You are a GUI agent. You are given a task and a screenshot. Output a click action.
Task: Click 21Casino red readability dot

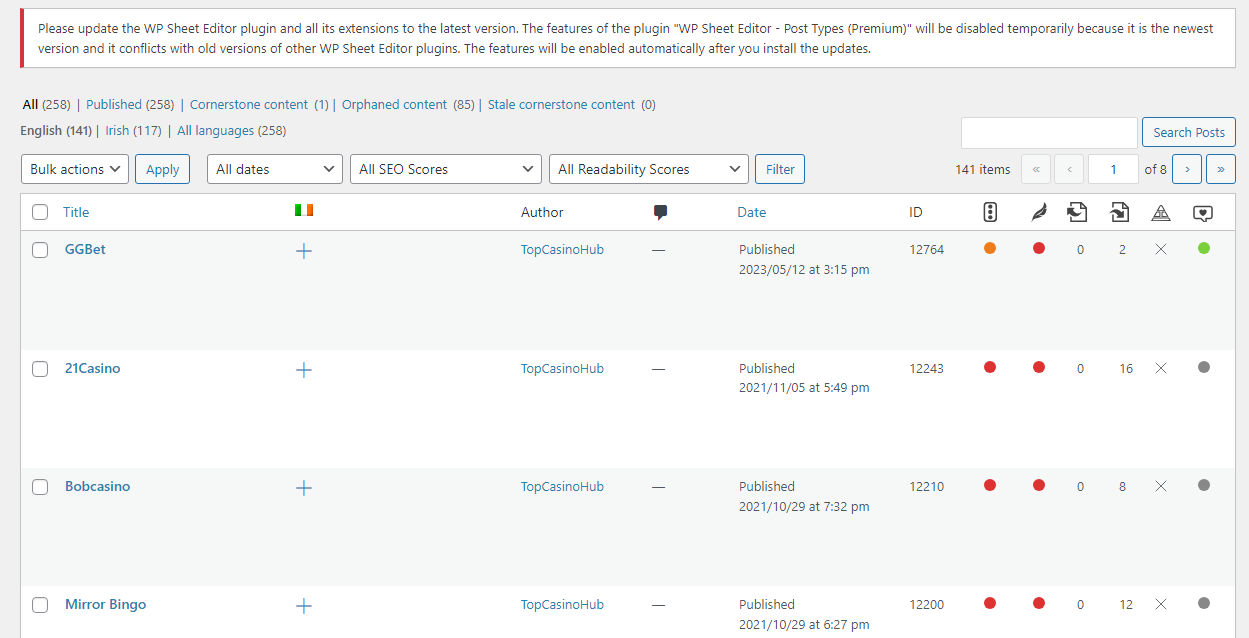click(1039, 367)
